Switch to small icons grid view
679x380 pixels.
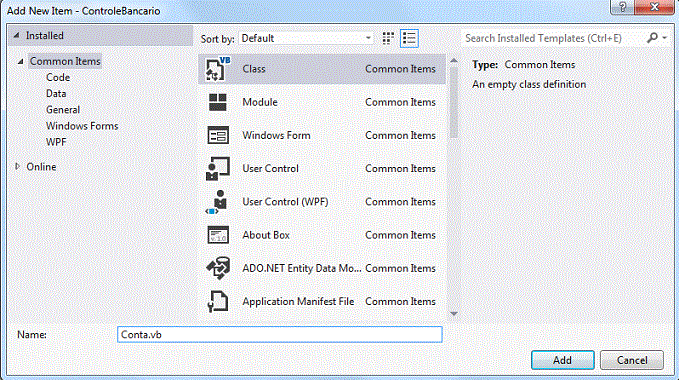click(x=388, y=39)
